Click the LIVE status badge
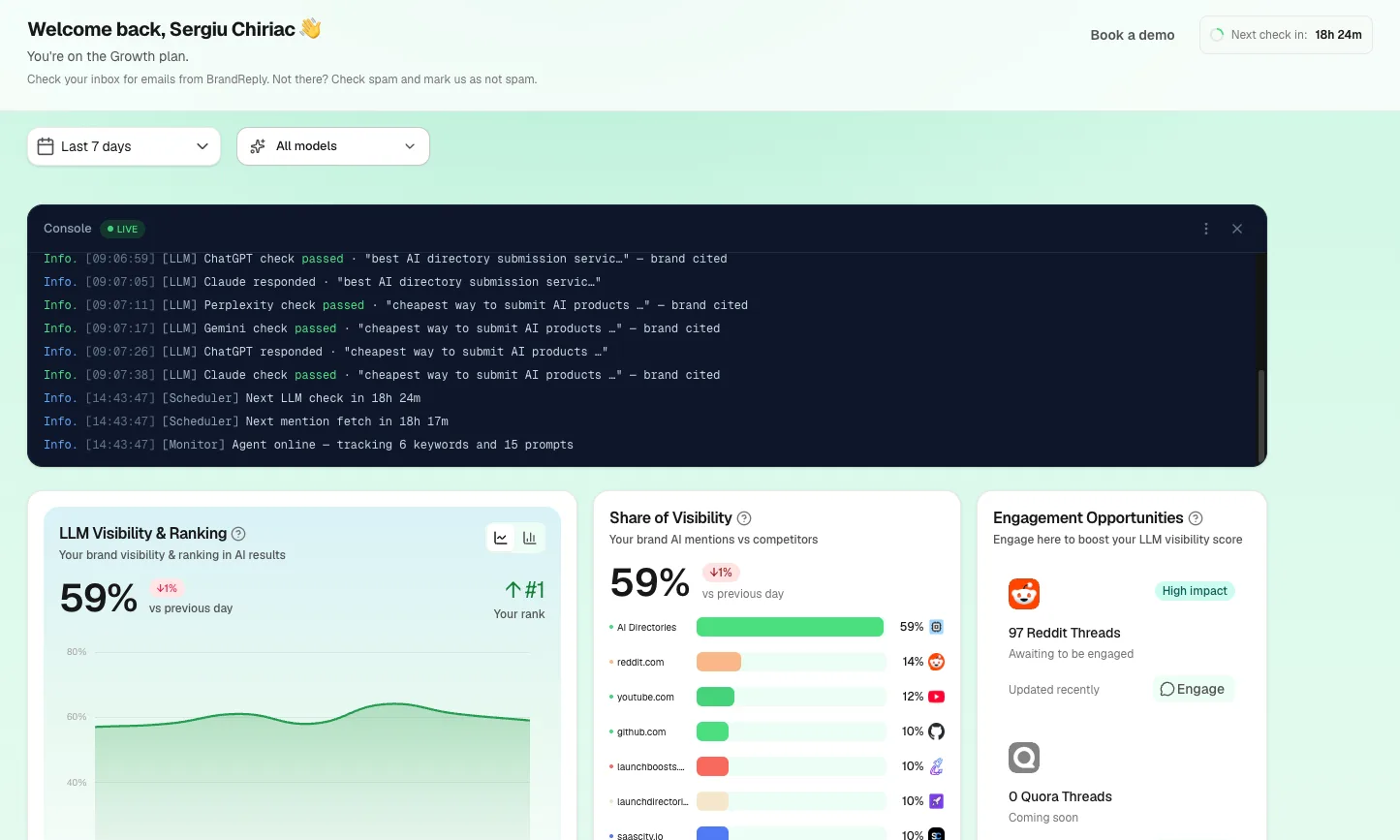 click(123, 229)
